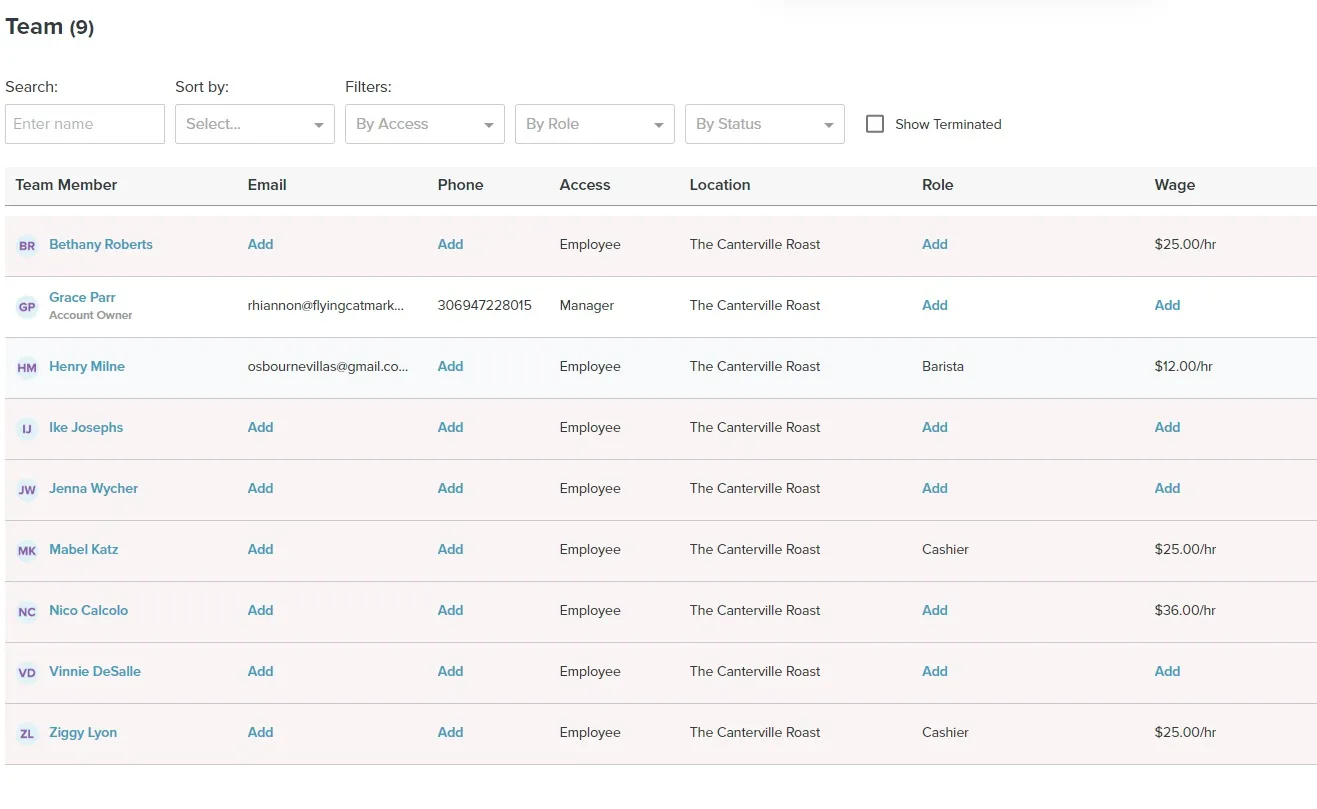Add a phone number for Vinnie DeSalle
Screen dimensions: 1317x809
coord(451,671)
